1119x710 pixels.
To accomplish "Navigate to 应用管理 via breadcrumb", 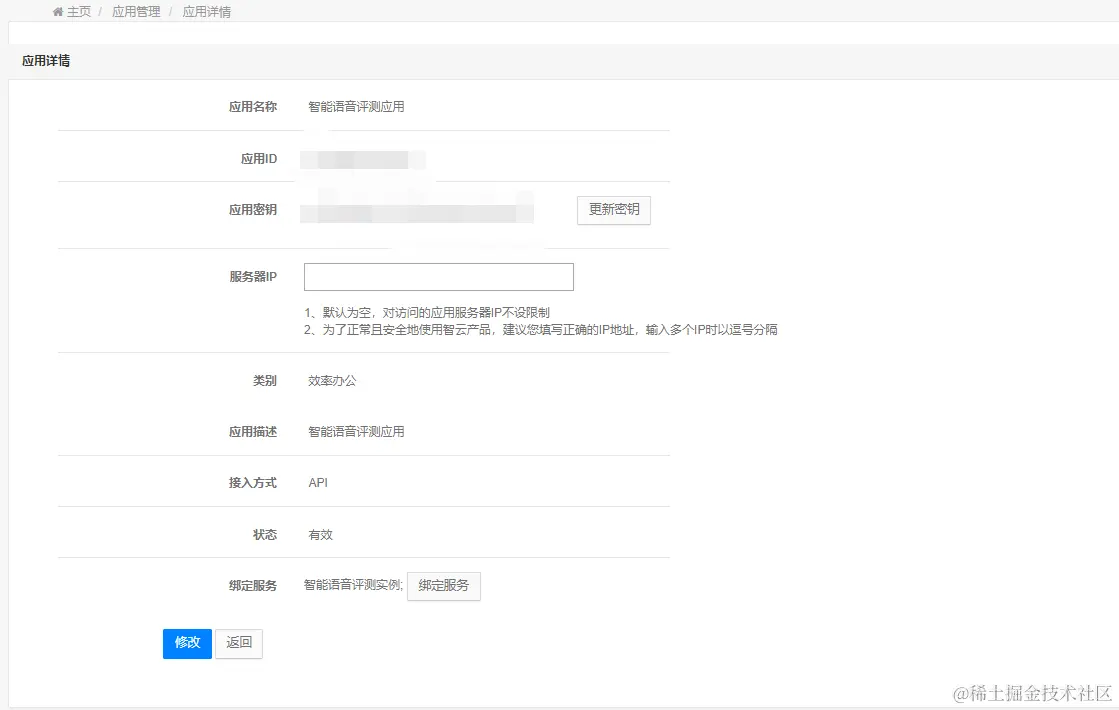I will pos(134,11).
